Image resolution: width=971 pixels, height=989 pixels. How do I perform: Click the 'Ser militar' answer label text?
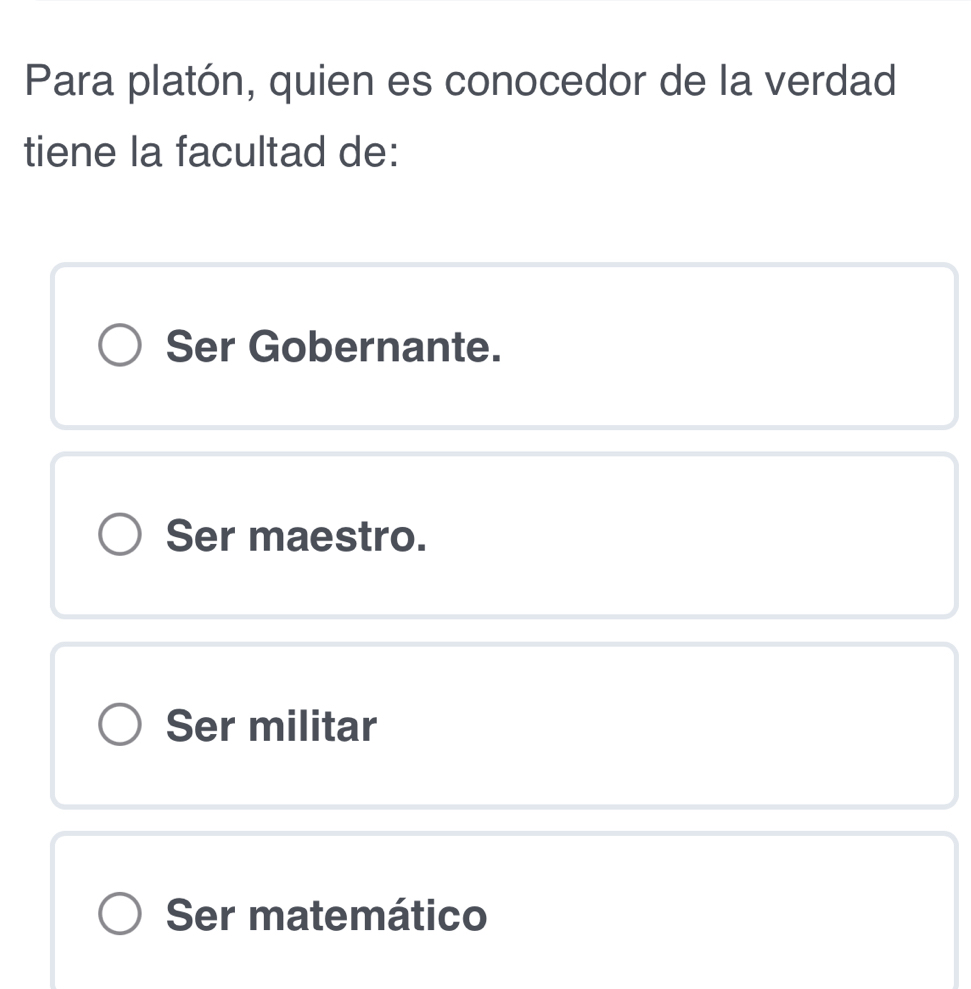point(273,725)
